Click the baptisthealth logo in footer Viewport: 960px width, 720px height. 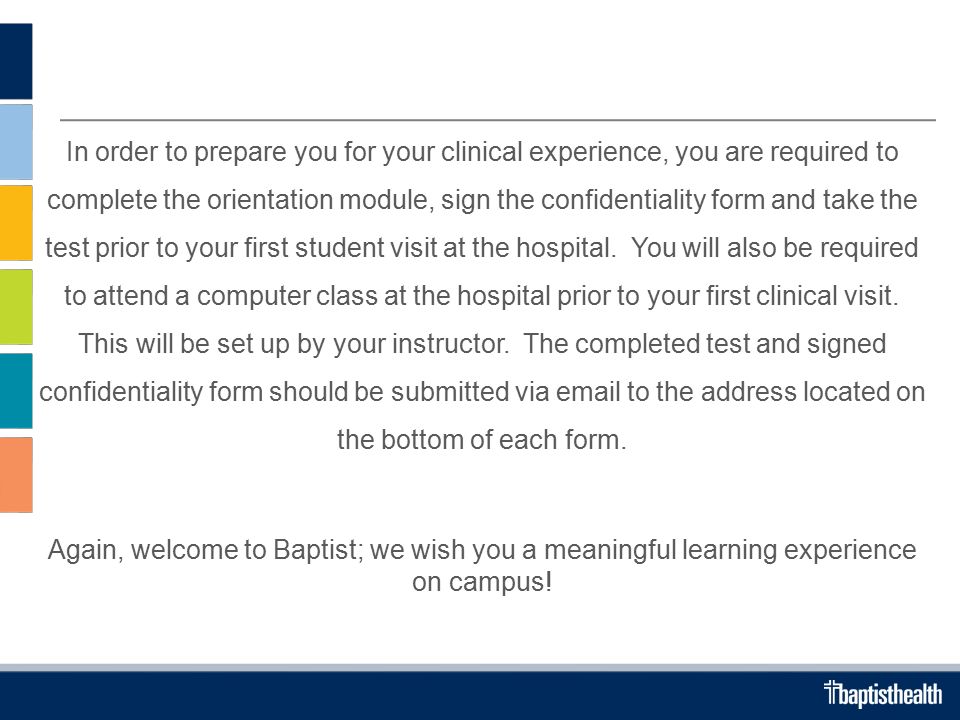click(883, 694)
